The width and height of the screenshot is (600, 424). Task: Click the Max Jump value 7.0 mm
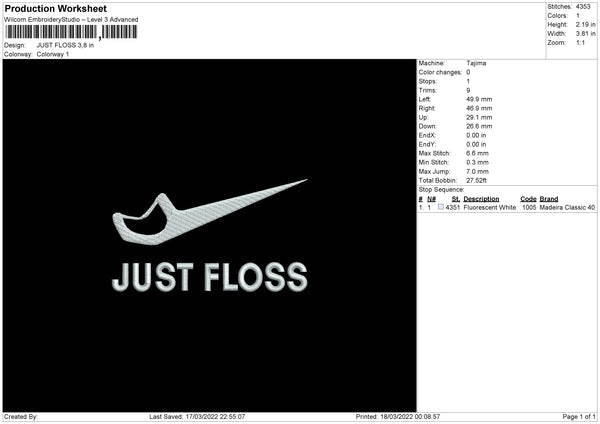(x=478, y=171)
